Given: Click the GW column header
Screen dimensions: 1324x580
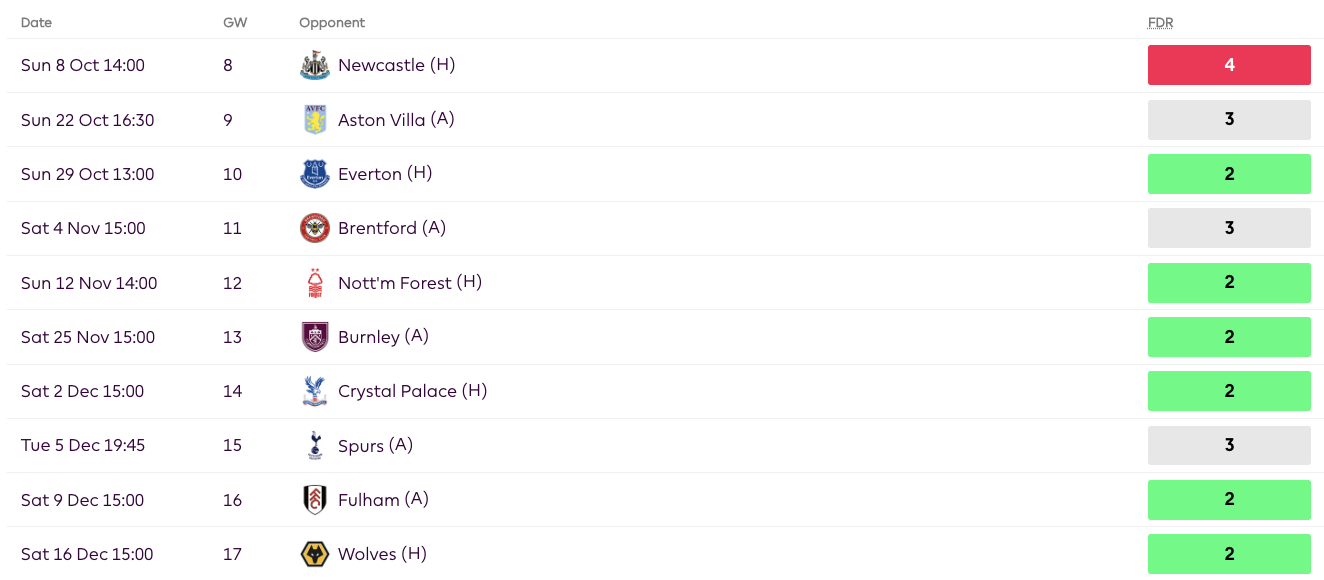Looking at the screenshot, I should coord(235,22).
